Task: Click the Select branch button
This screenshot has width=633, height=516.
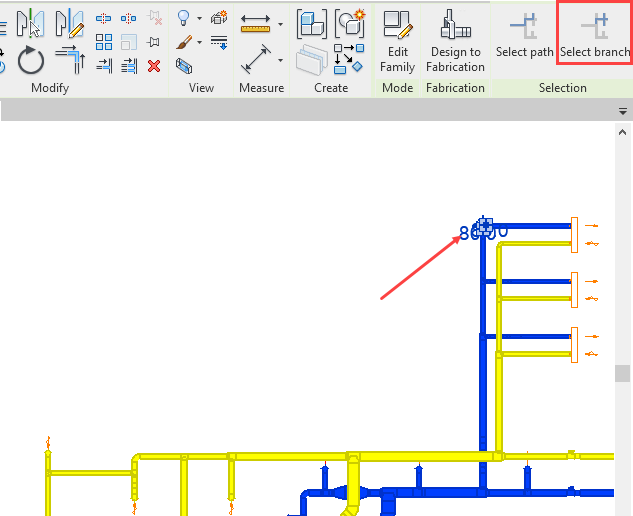Action: click(594, 35)
